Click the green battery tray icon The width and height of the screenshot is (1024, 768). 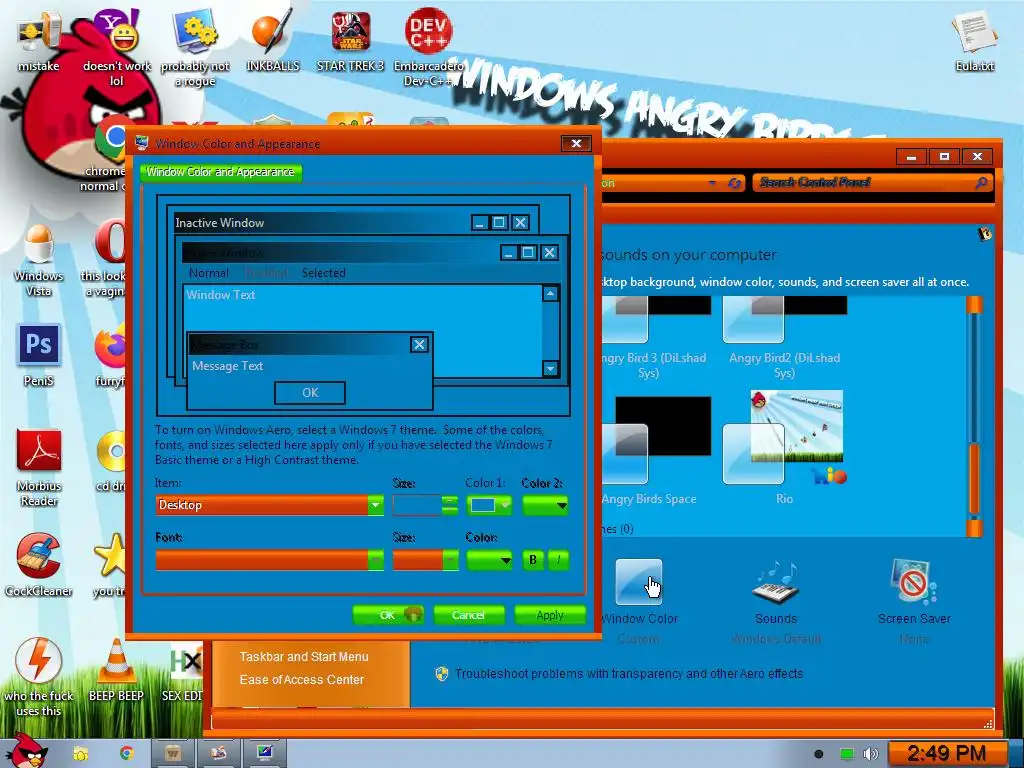coord(846,754)
